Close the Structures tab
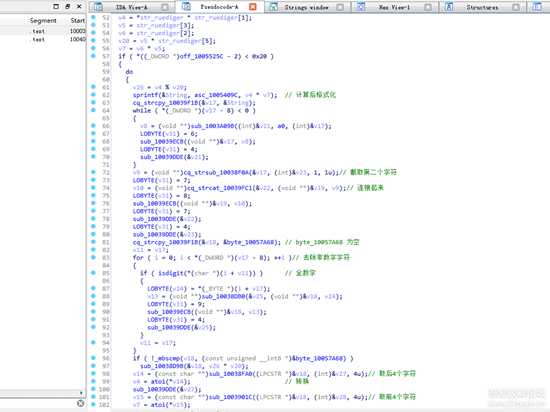 pyautogui.click(x=516, y=7)
